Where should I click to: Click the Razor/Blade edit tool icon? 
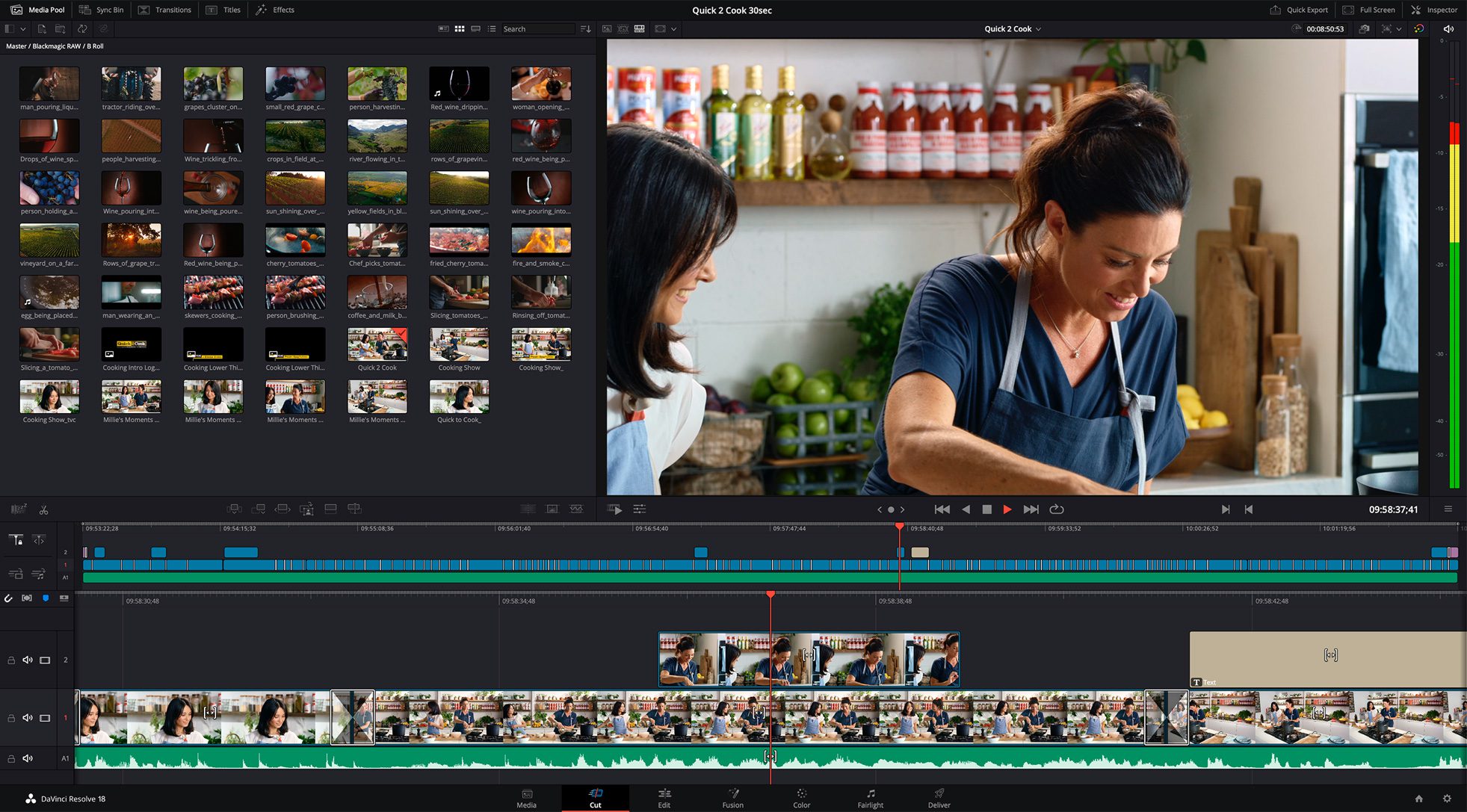pos(44,508)
